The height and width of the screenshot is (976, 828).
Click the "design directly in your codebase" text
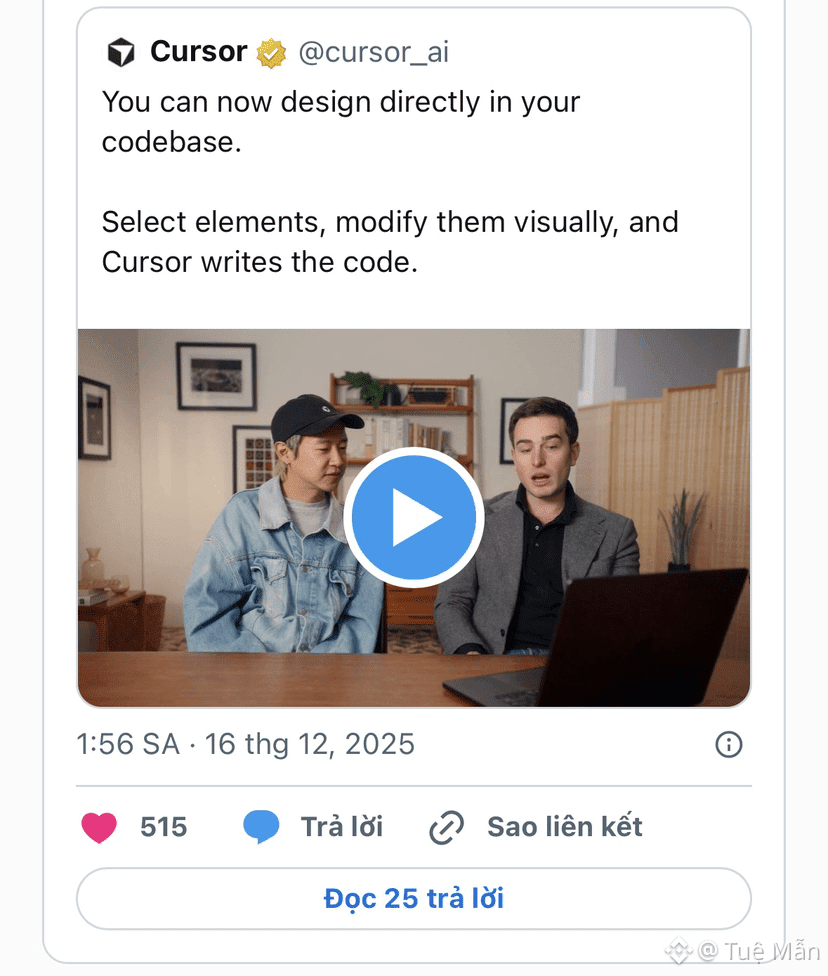(340, 122)
